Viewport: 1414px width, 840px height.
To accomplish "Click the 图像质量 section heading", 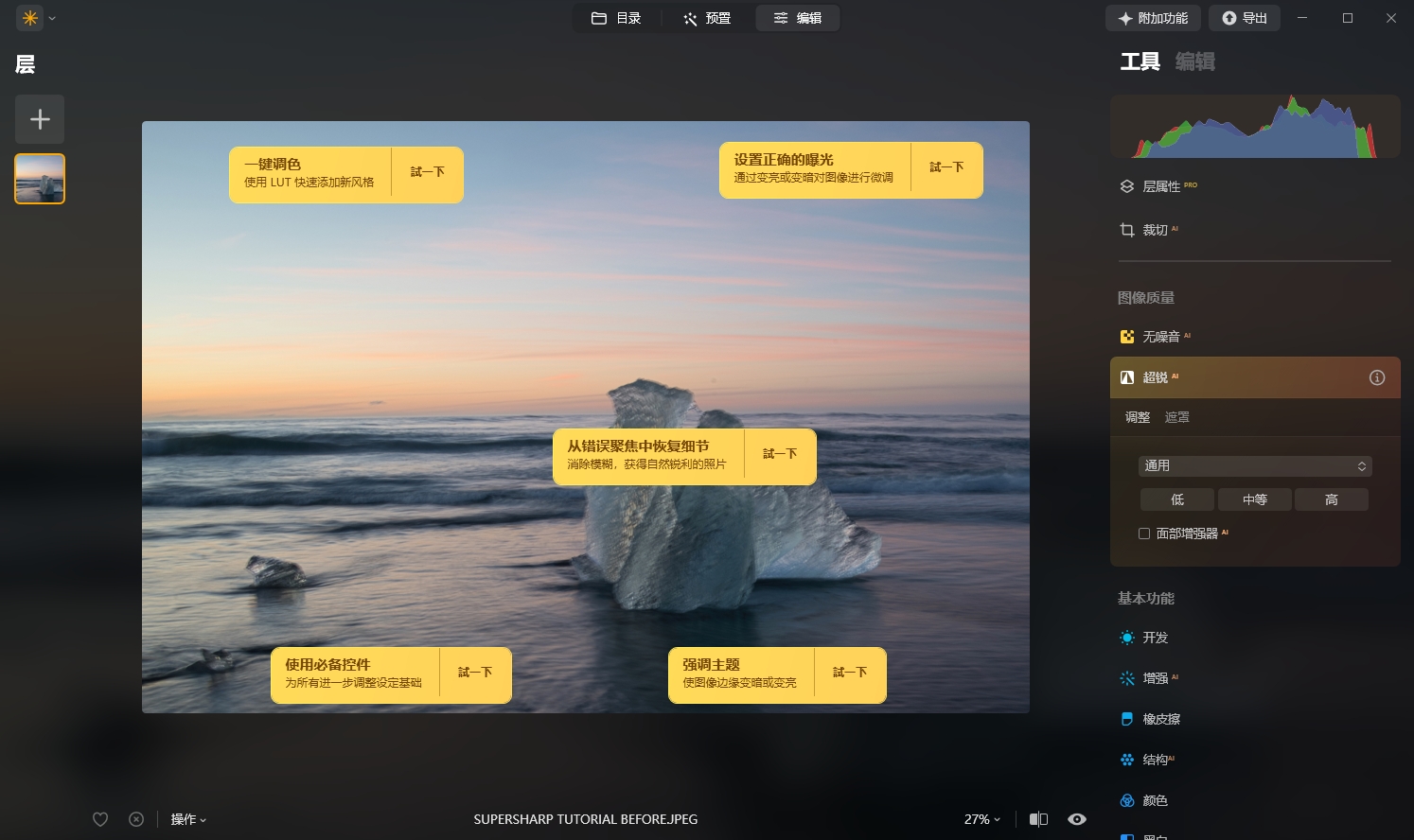I will click(1146, 298).
